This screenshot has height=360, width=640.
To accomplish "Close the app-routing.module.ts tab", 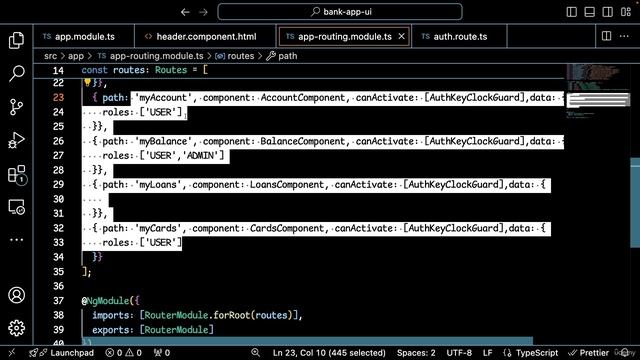I will tap(402, 36).
